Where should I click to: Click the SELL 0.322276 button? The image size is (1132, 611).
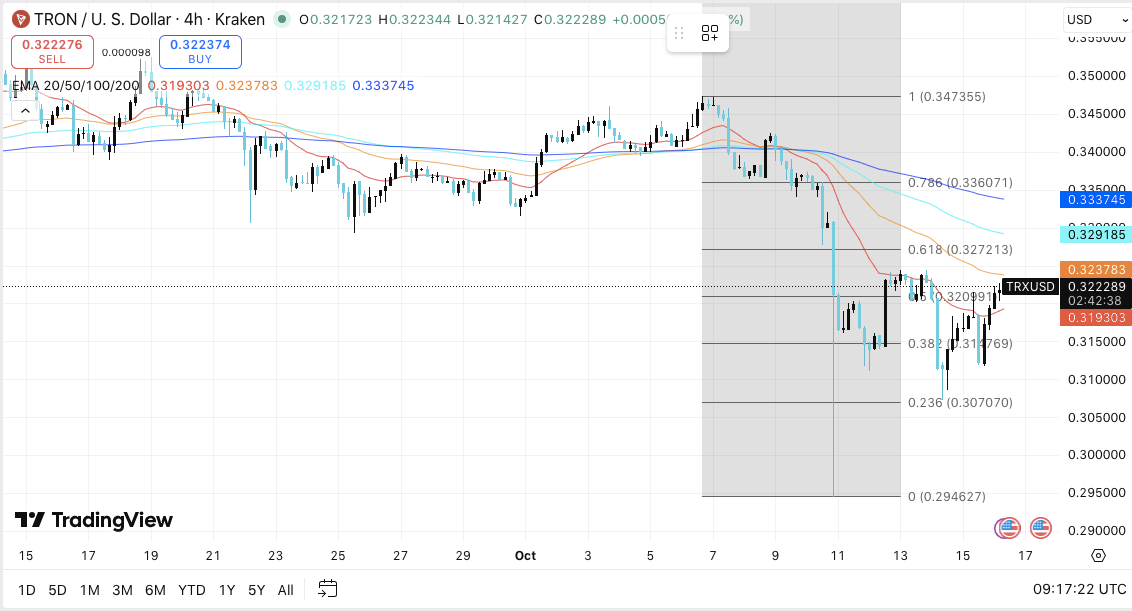52,51
